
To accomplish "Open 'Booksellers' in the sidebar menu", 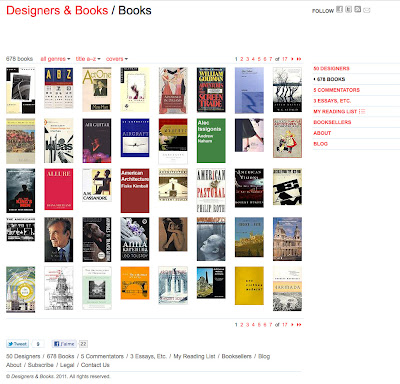I will pos(332,122).
